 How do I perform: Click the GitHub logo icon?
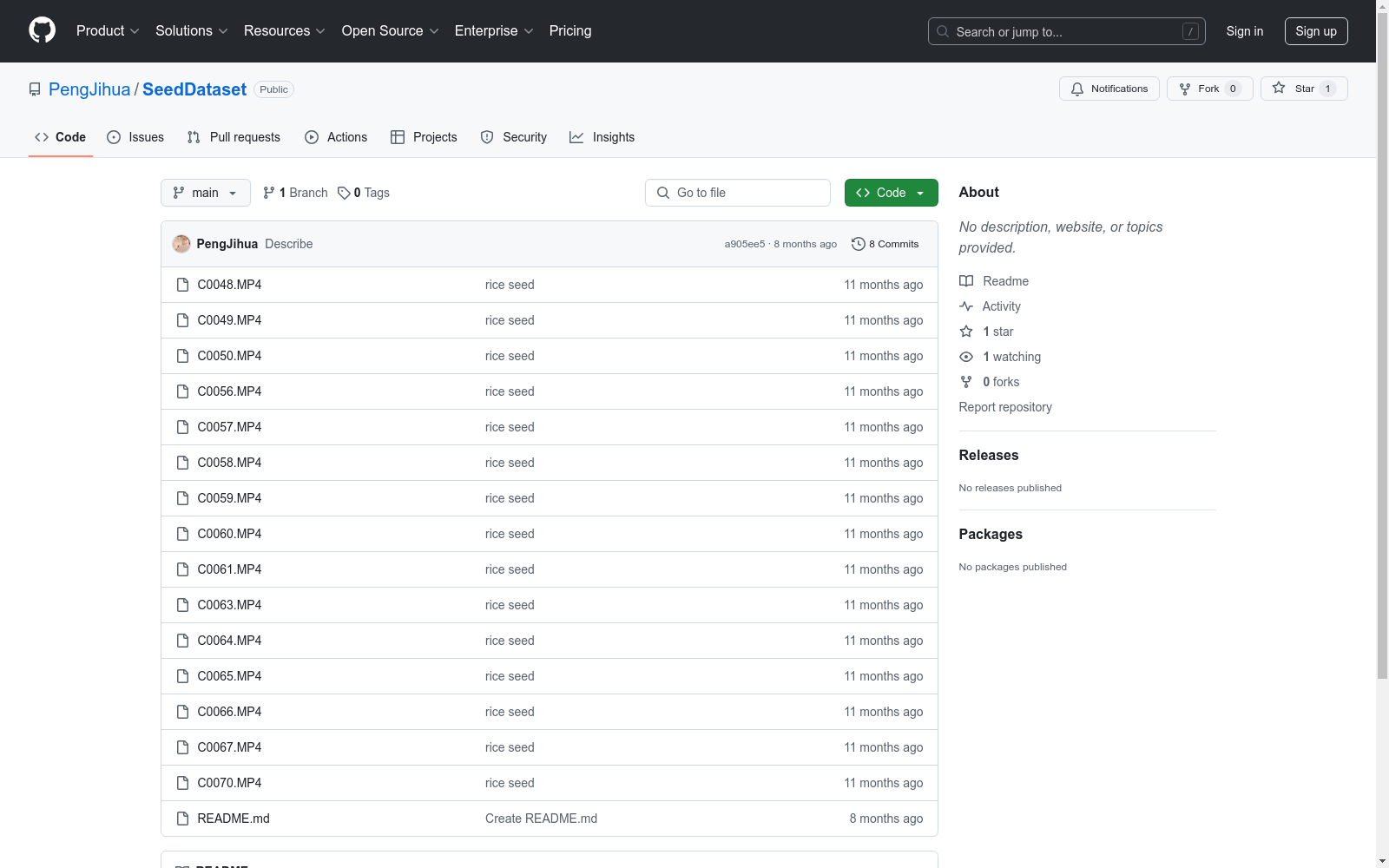[42, 30]
